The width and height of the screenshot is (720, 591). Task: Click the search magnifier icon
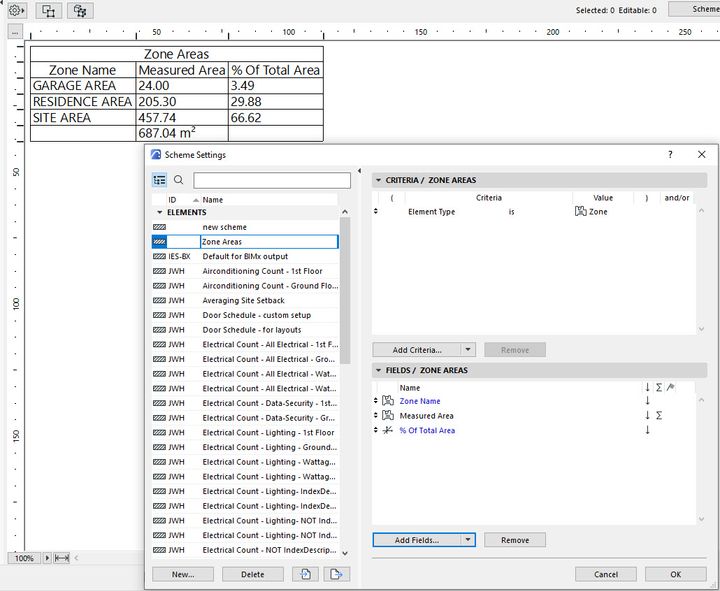179,180
